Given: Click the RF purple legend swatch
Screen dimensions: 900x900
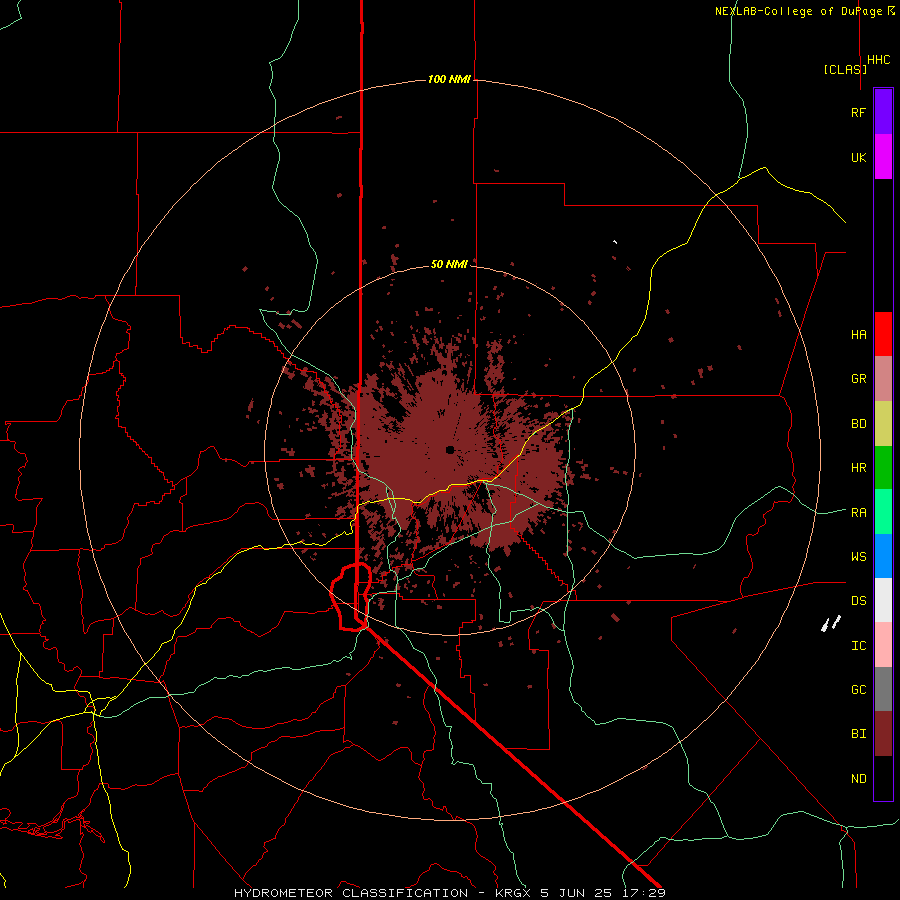Looking at the screenshot, I should [x=883, y=112].
